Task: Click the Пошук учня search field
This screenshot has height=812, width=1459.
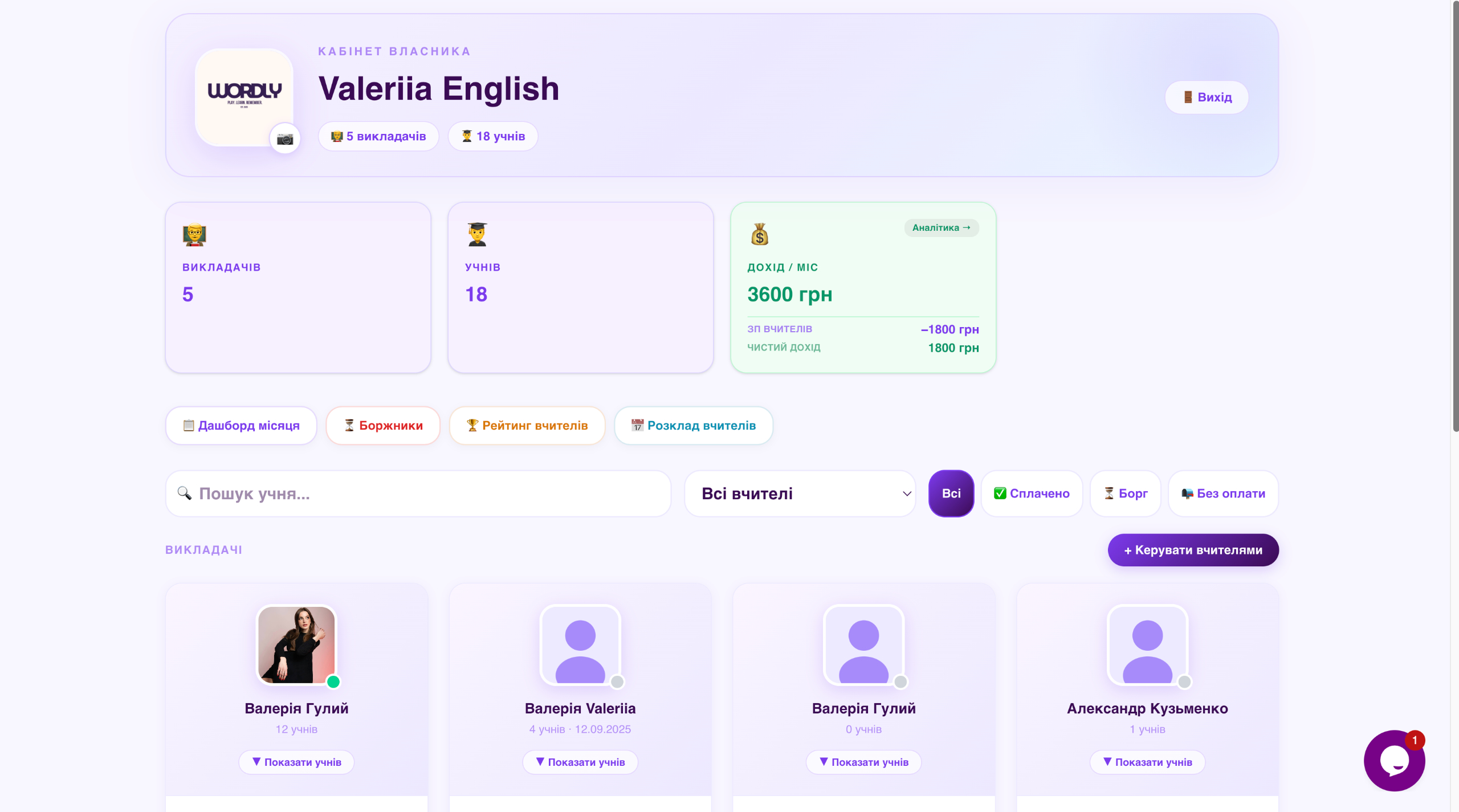Action: tap(418, 493)
